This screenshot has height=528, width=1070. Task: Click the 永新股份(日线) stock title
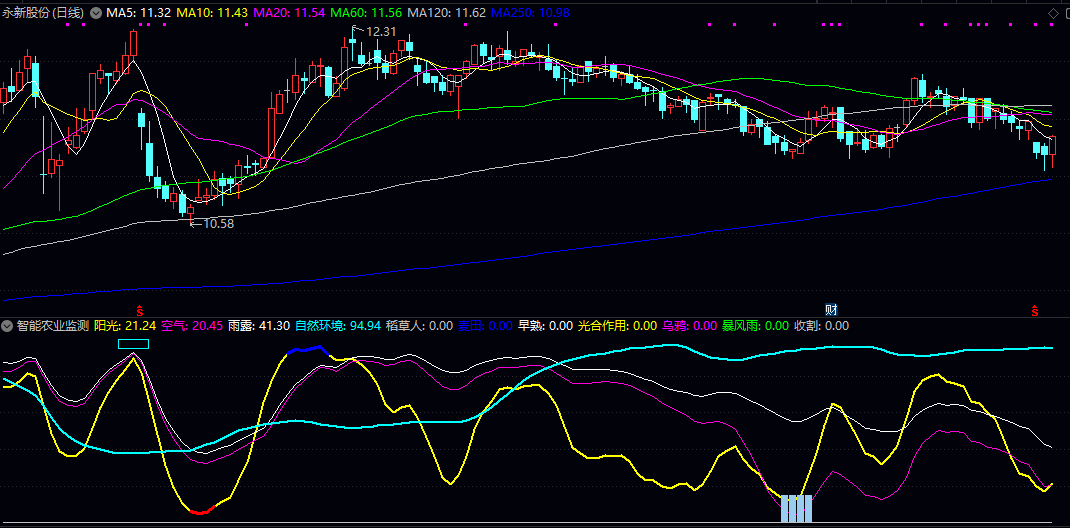pos(44,13)
